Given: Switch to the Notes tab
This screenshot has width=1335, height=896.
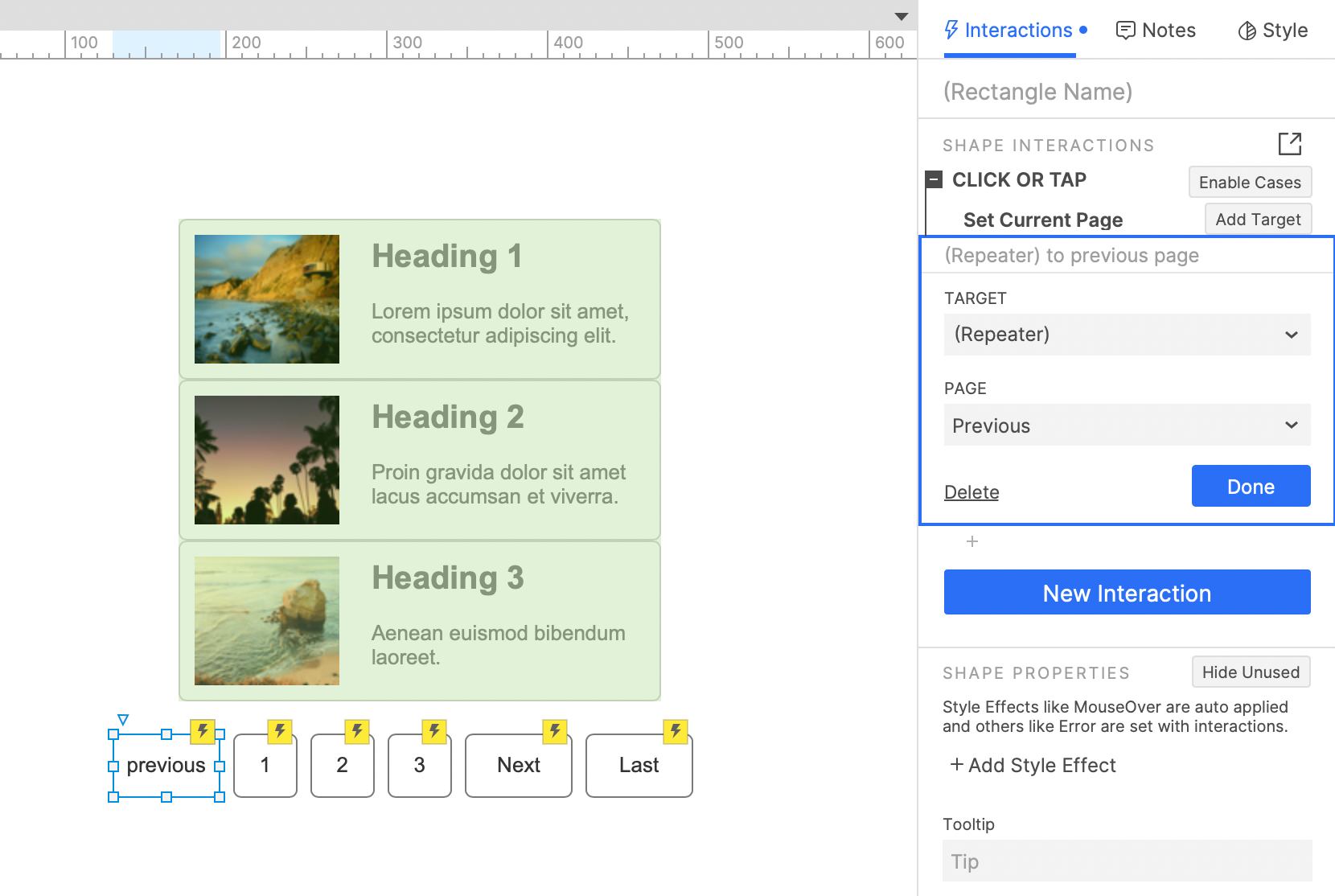Looking at the screenshot, I should pos(1156,31).
